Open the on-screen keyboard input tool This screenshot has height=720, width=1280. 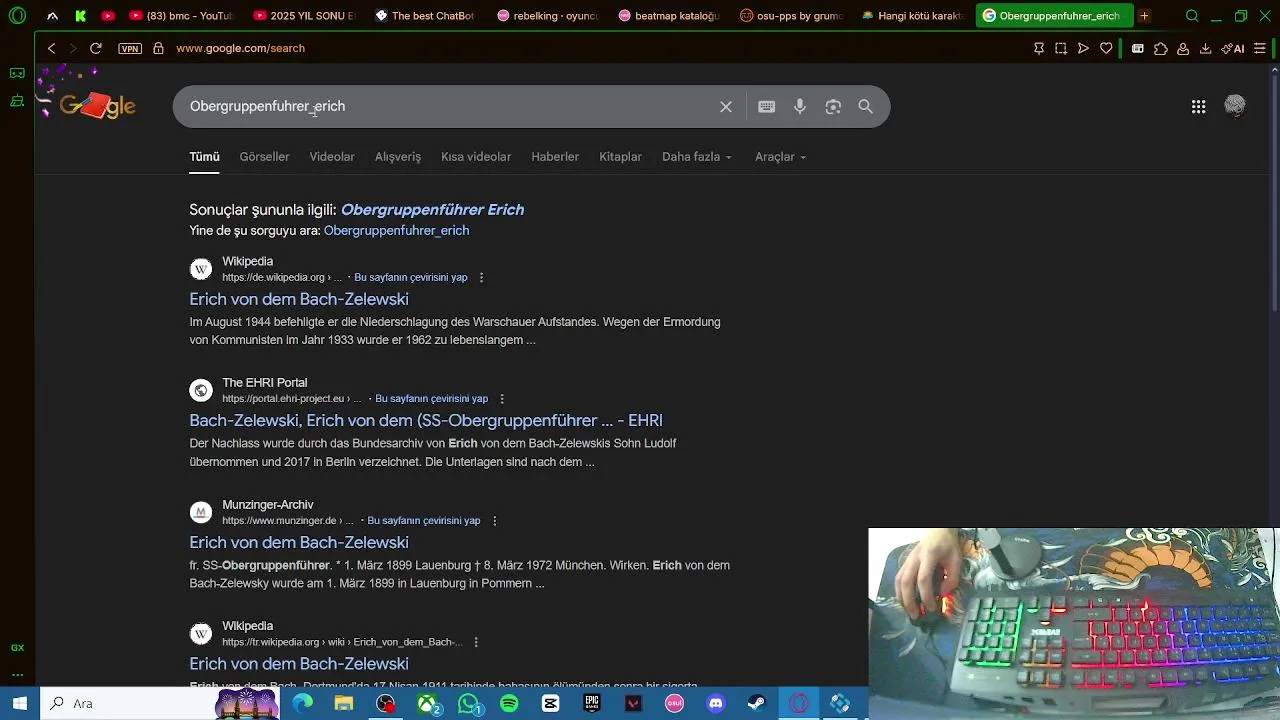767,107
